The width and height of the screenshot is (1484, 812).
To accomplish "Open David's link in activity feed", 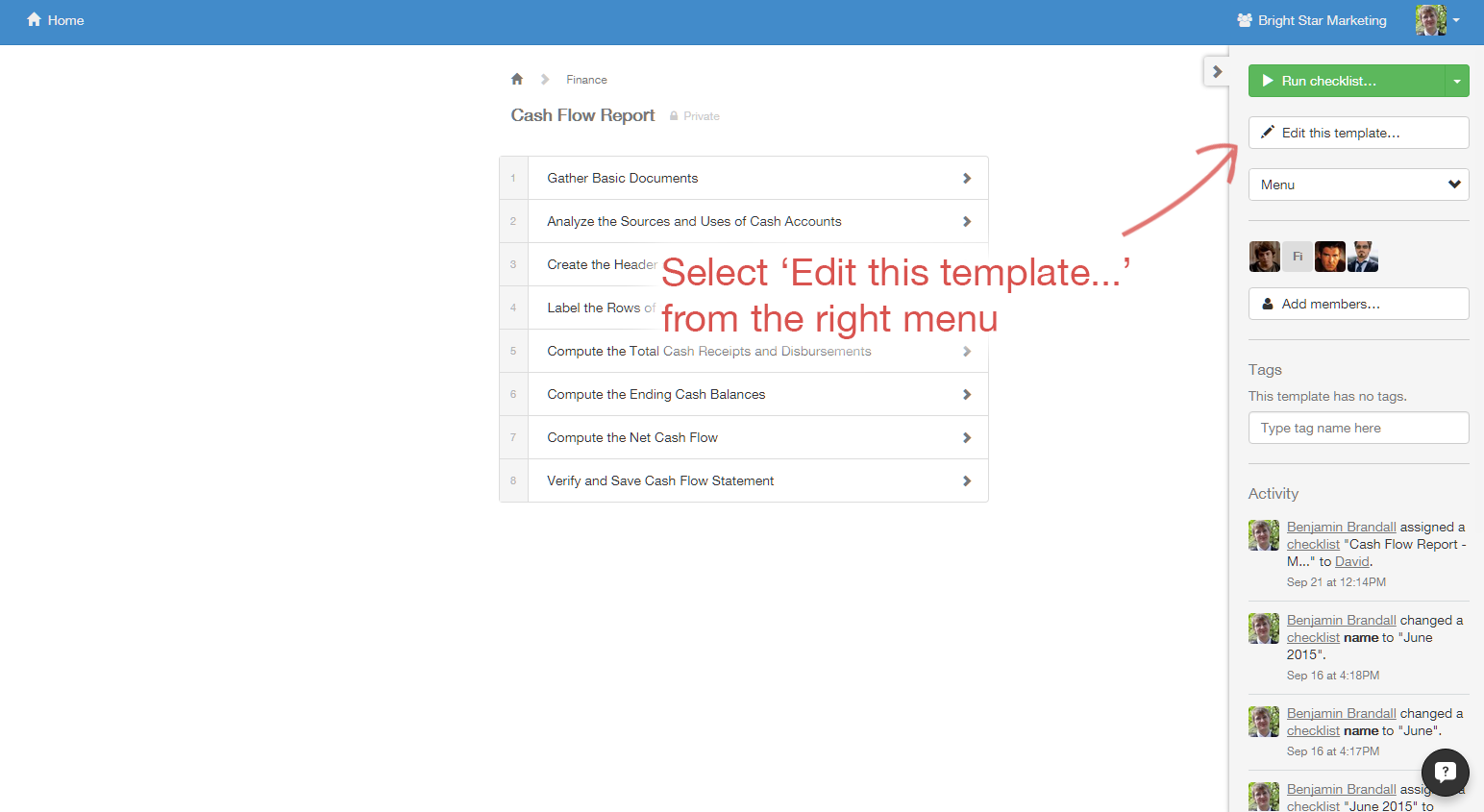I will 1351,562.
